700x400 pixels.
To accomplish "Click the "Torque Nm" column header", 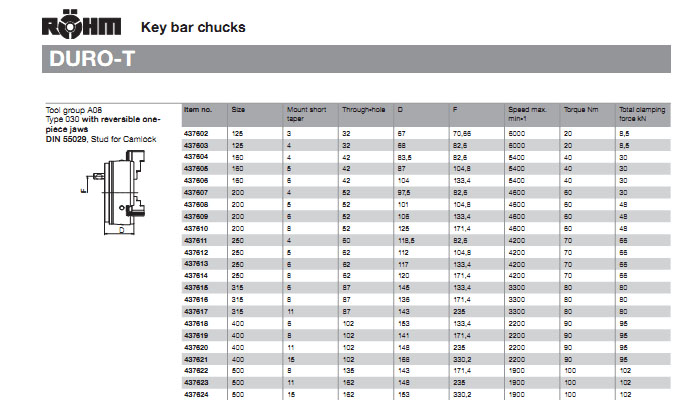I will (580, 108).
